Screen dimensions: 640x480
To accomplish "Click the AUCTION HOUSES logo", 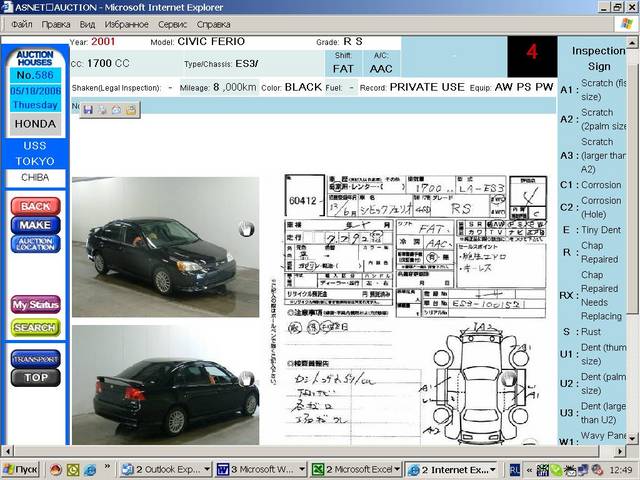I will [x=35, y=58].
